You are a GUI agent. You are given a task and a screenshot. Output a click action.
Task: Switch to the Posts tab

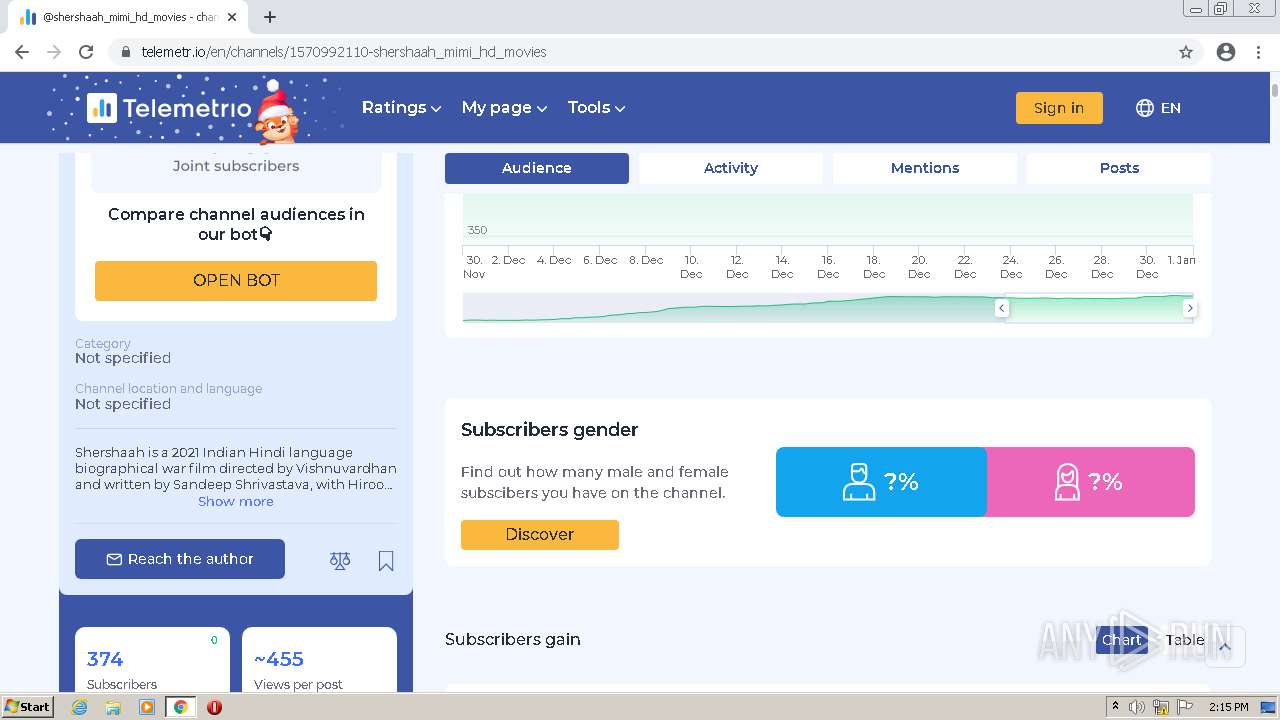tap(1119, 168)
